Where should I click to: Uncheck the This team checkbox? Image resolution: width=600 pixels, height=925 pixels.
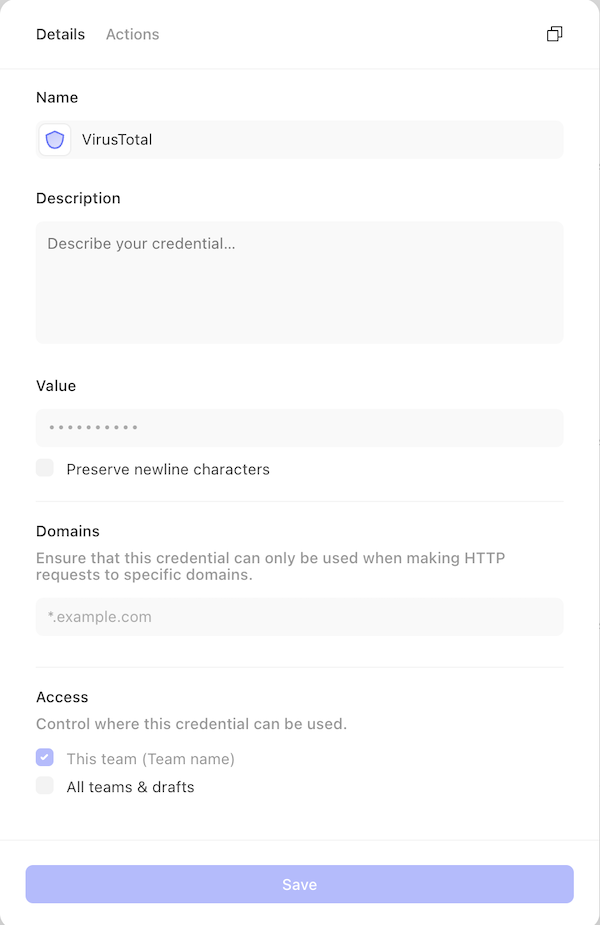pyautogui.click(x=45, y=757)
